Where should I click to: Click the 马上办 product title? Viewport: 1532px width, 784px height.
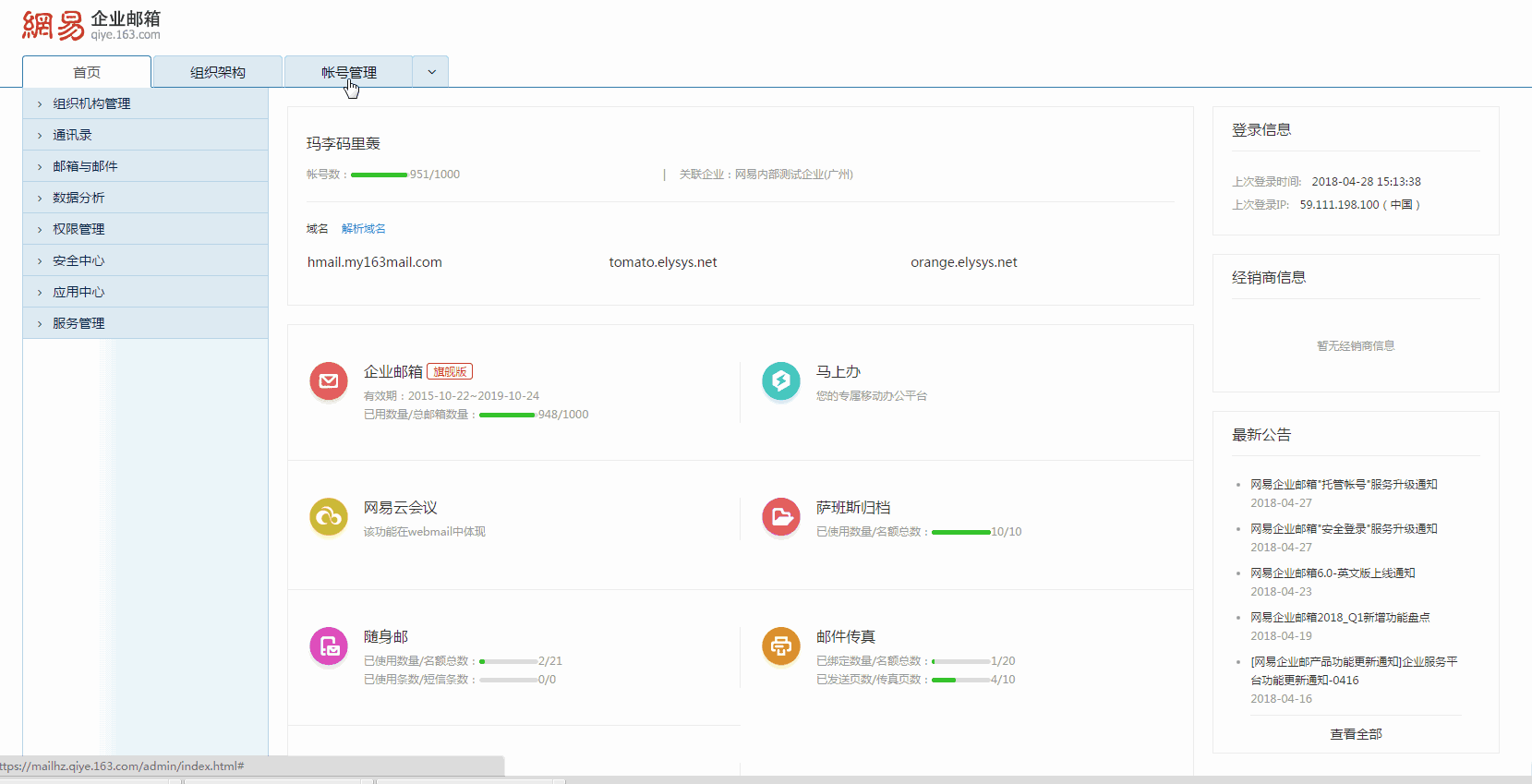coord(838,371)
